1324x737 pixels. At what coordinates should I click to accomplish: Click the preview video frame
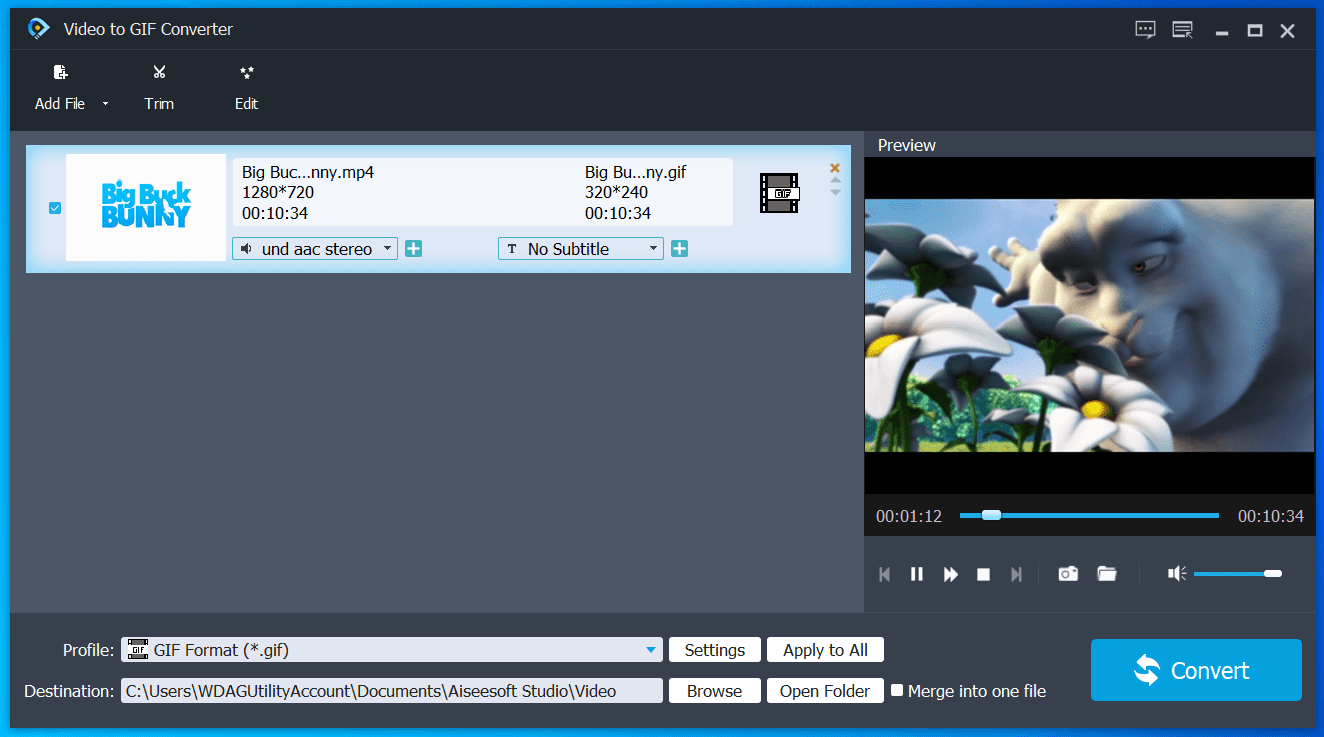click(1089, 326)
